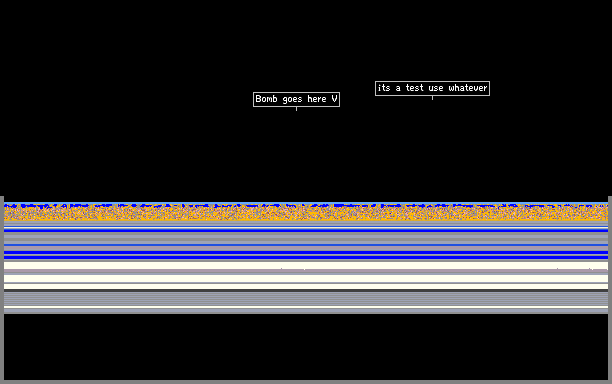Image resolution: width=612 pixels, height=384 pixels.
Task: Click the thin light-blue line atop the layers
Action: pos(306,203)
